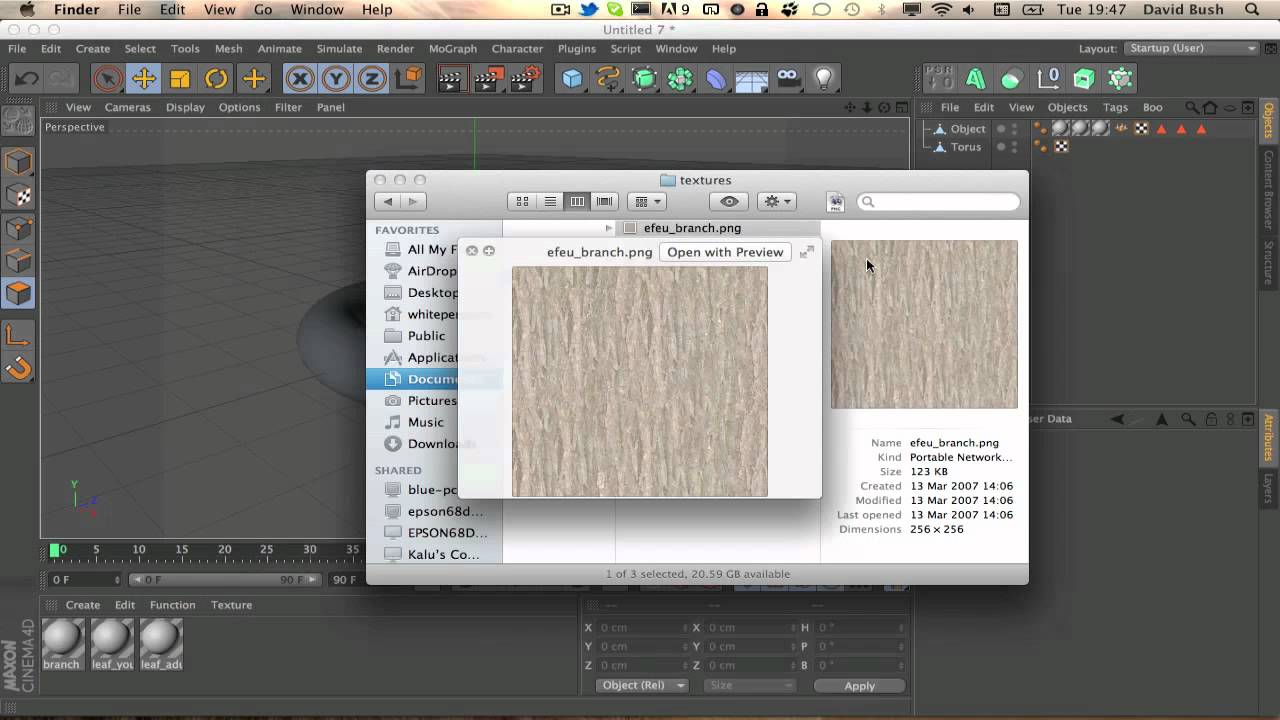The height and width of the screenshot is (720, 1280).
Task: Click Render to Picture Viewer icon
Action: tap(489, 79)
